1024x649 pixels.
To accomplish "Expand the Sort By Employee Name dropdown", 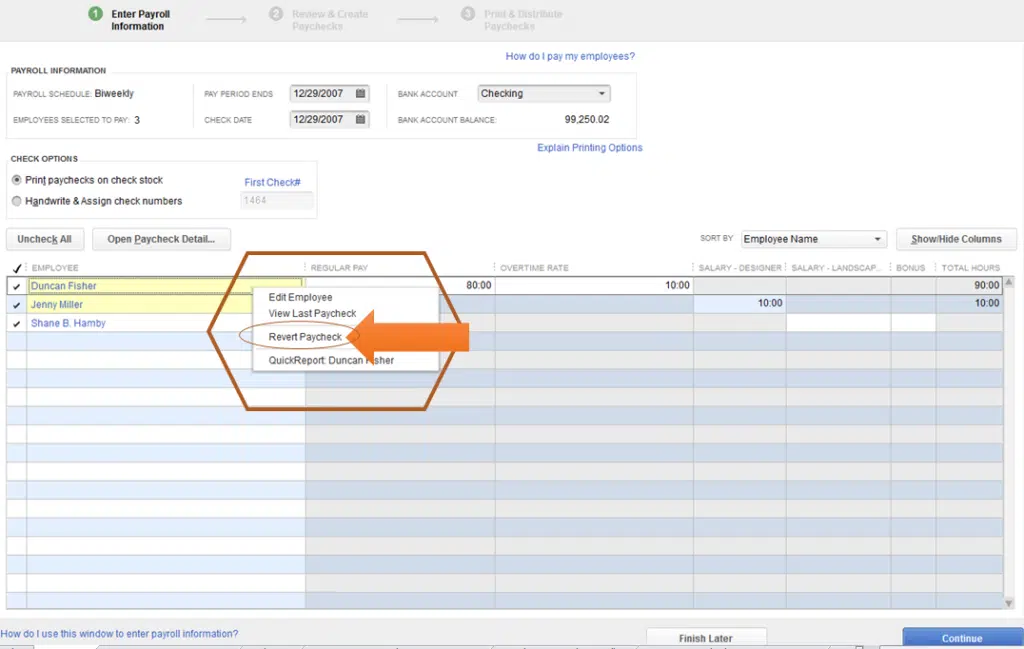I will coord(813,239).
